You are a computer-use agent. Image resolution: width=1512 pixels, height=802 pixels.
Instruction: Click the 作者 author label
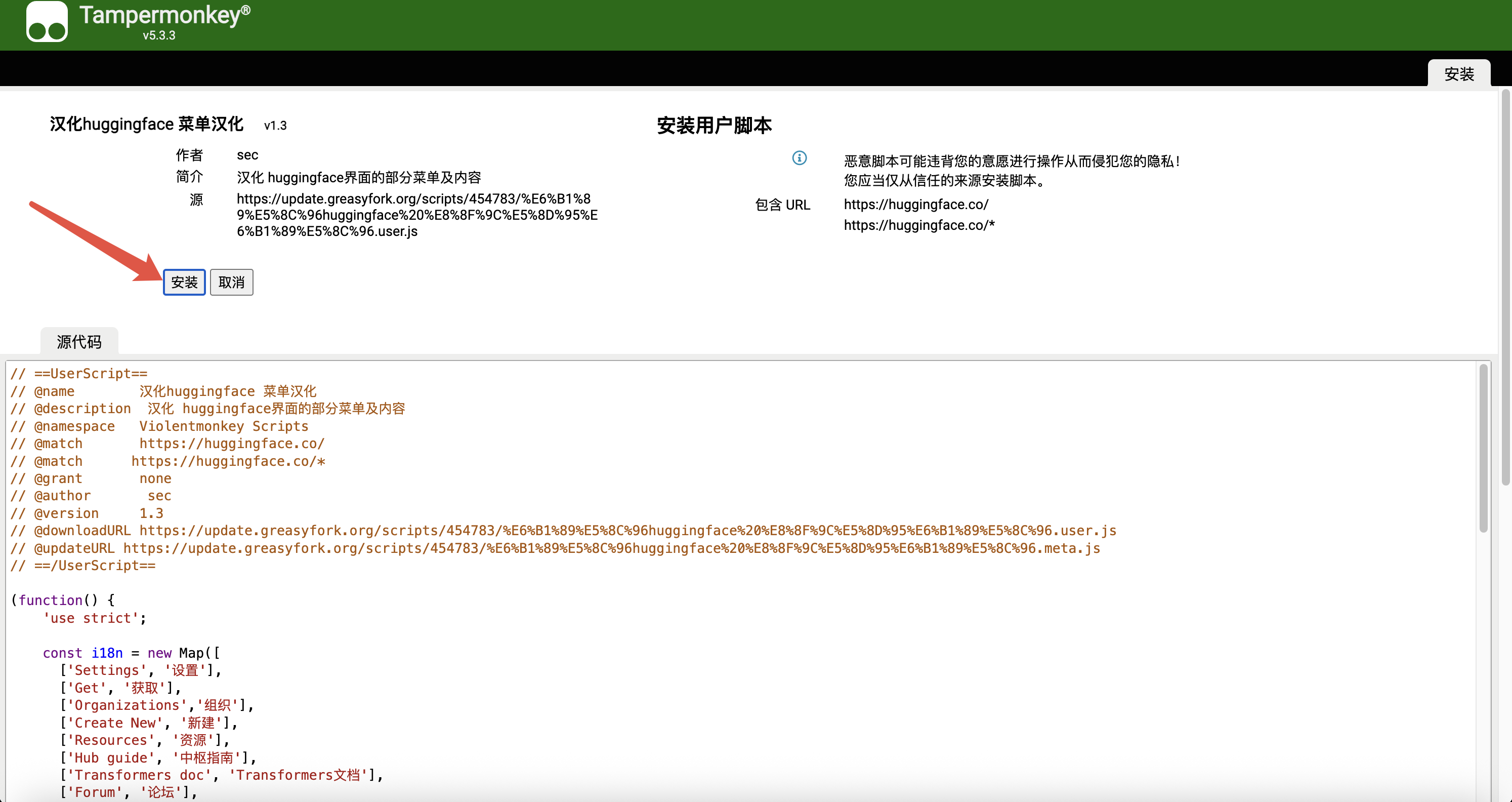190,155
